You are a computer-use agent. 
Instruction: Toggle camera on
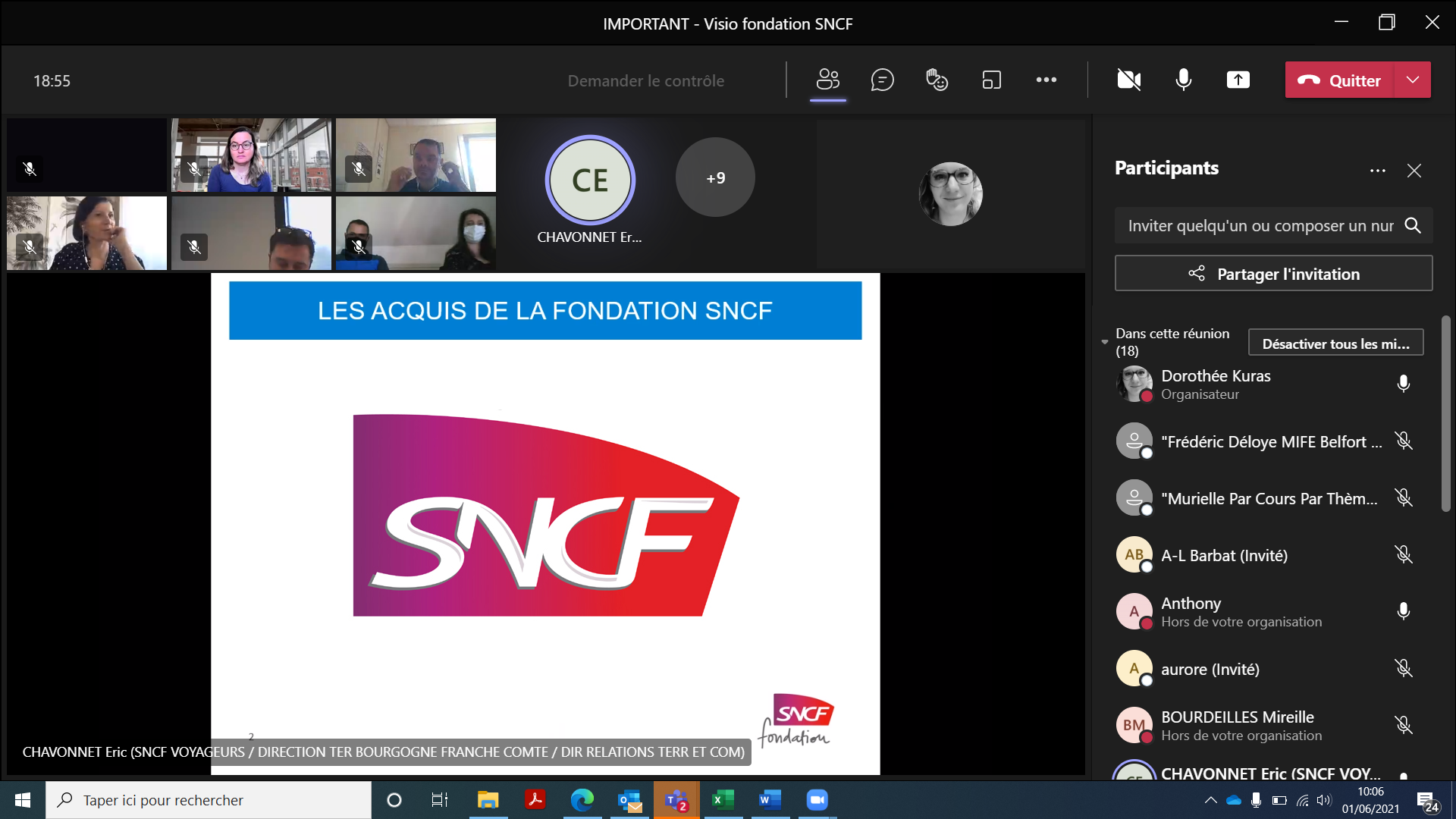pos(1128,80)
